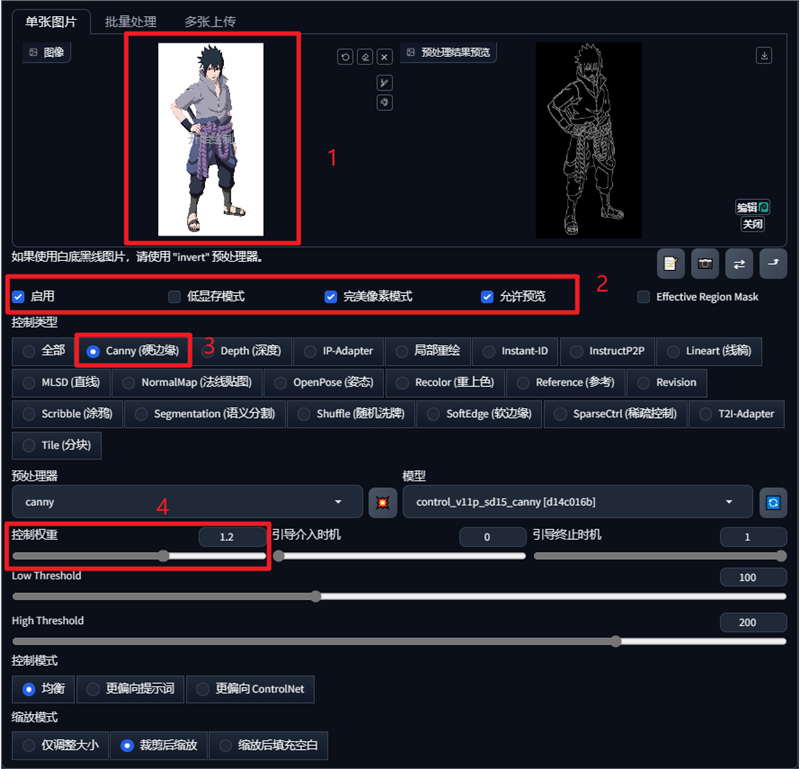Click the 控制权重 value input field
Image resolution: width=800 pixels, height=769 pixels.
pos(226,537)
